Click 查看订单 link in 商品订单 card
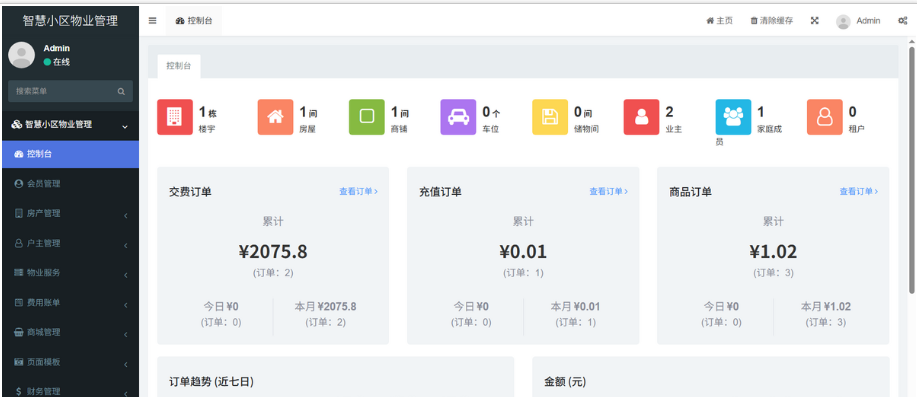The height and width of the screenshot is (397, 917). (859, 191)
